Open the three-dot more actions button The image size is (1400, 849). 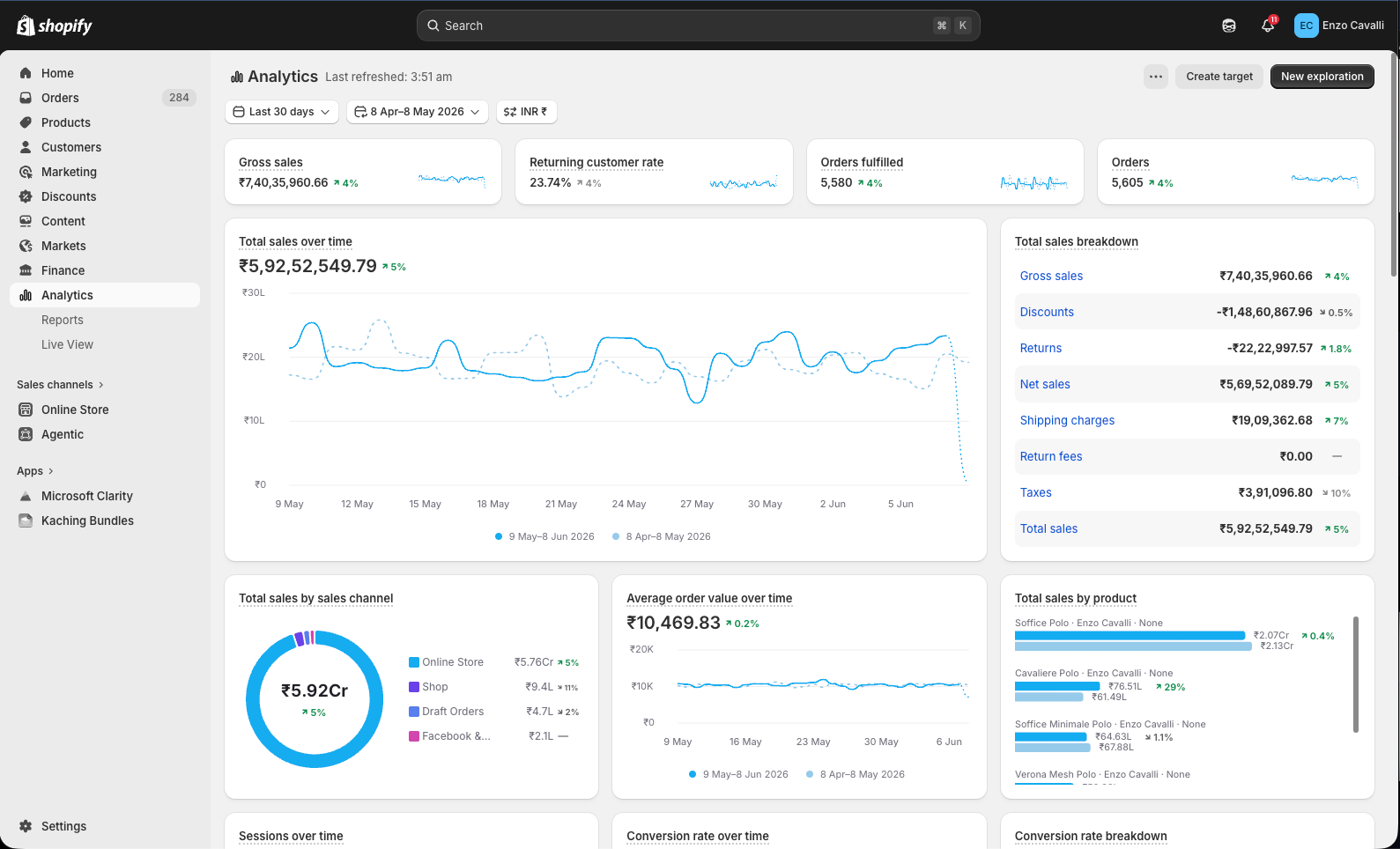pyautogui.click(x=1156, y=77)
